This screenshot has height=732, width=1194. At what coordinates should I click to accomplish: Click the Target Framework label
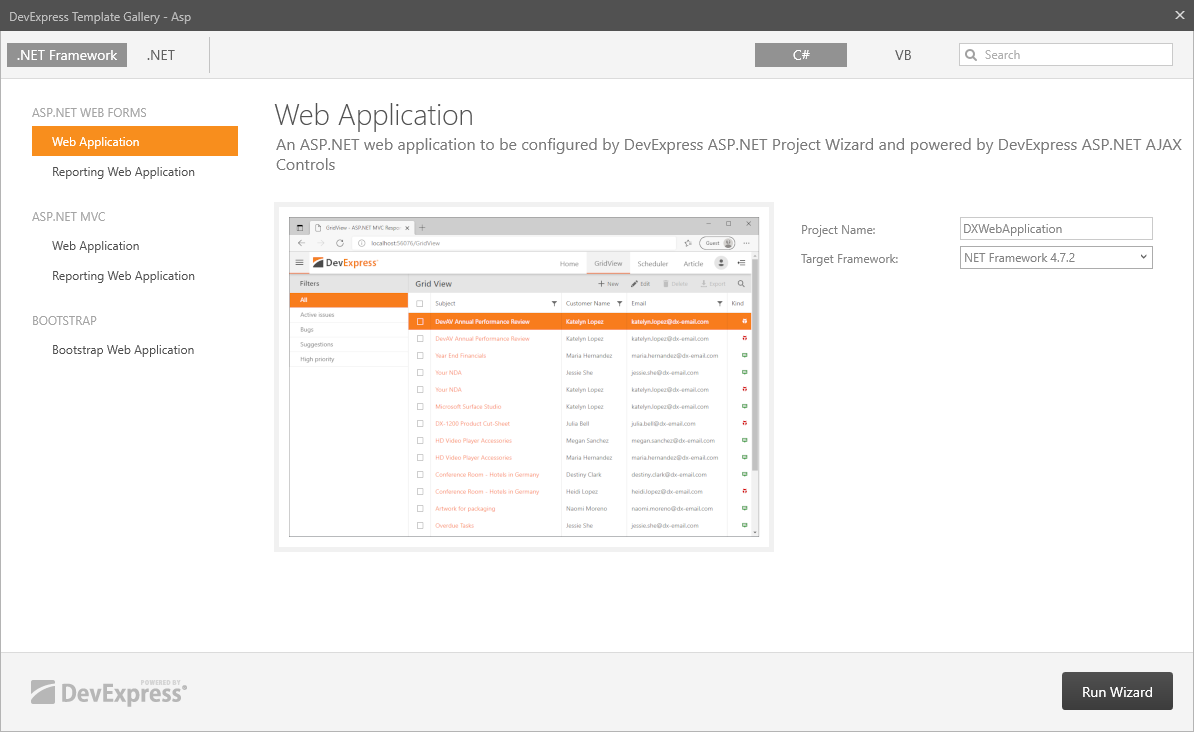point(849,259)
